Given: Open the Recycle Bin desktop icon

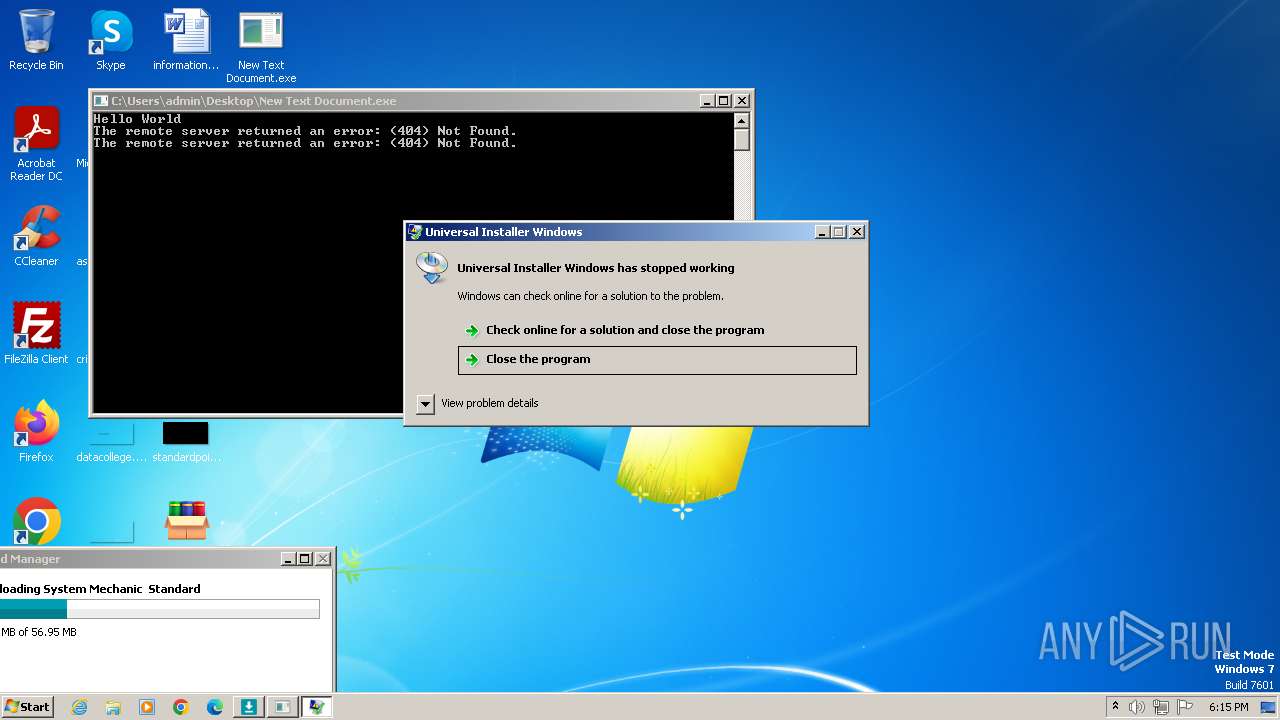Looking at the screenshot, I should (x=36, y=40).
